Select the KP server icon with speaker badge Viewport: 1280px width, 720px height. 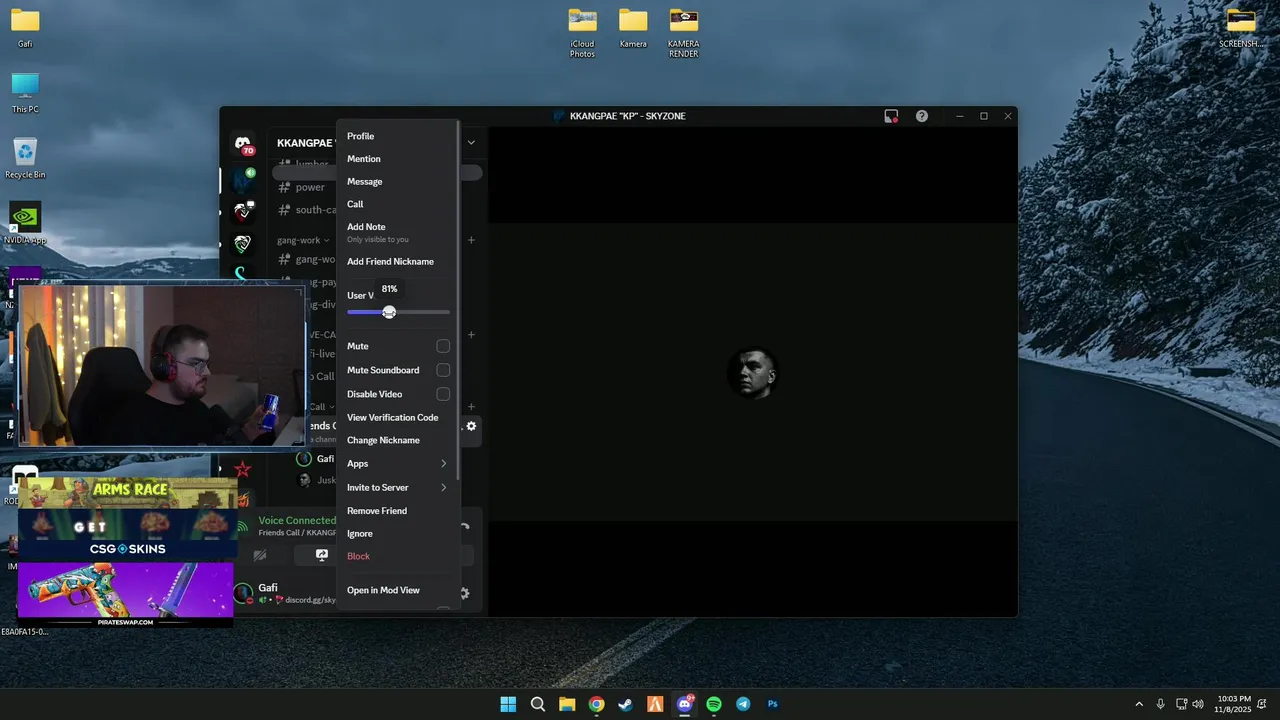click(x=243, y=180)
